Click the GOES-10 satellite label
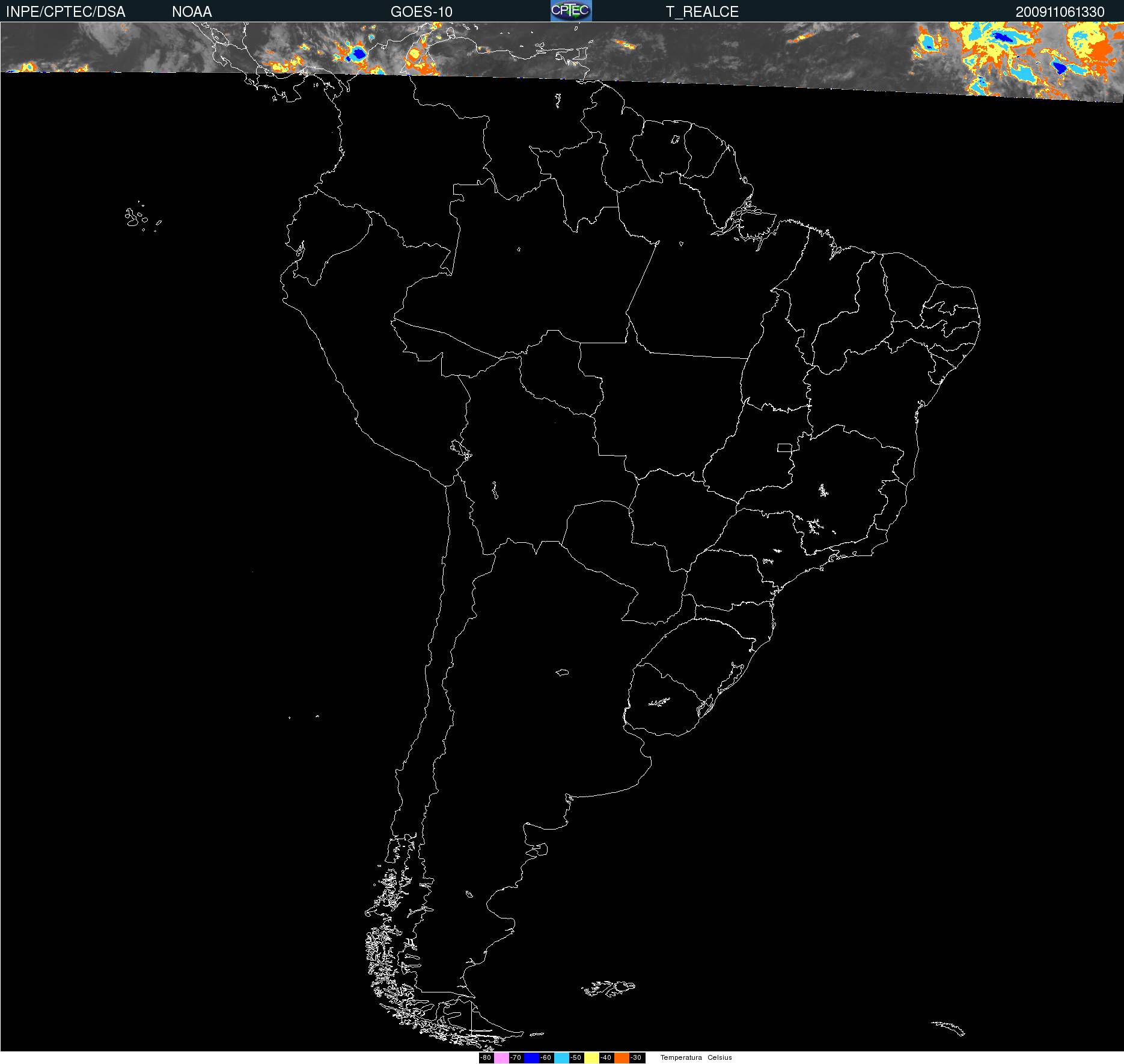This screenshot has width=1124, height=1064. [421, 12]
